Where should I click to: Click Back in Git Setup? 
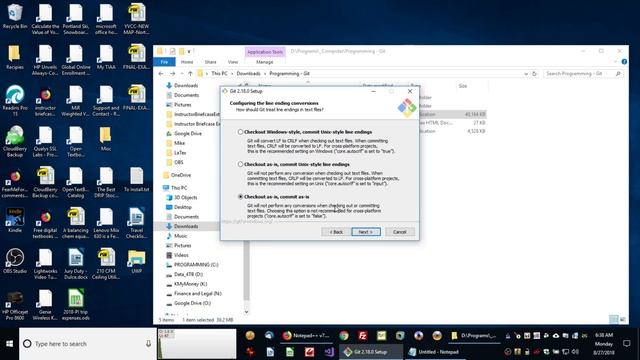[x=336, y=232]
